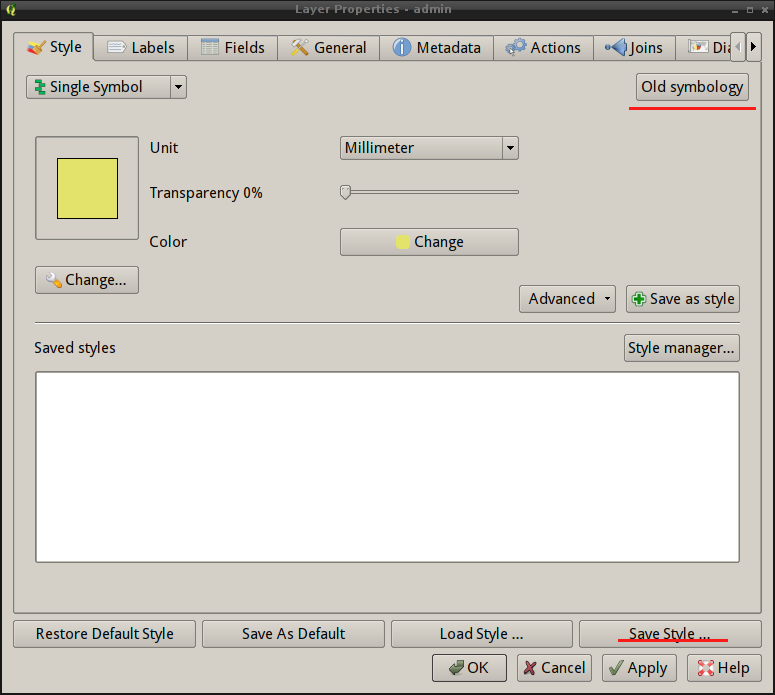Open the Single Symbol renderer dropdown
This screenshot has height=695, width=775.
[106, 87]
